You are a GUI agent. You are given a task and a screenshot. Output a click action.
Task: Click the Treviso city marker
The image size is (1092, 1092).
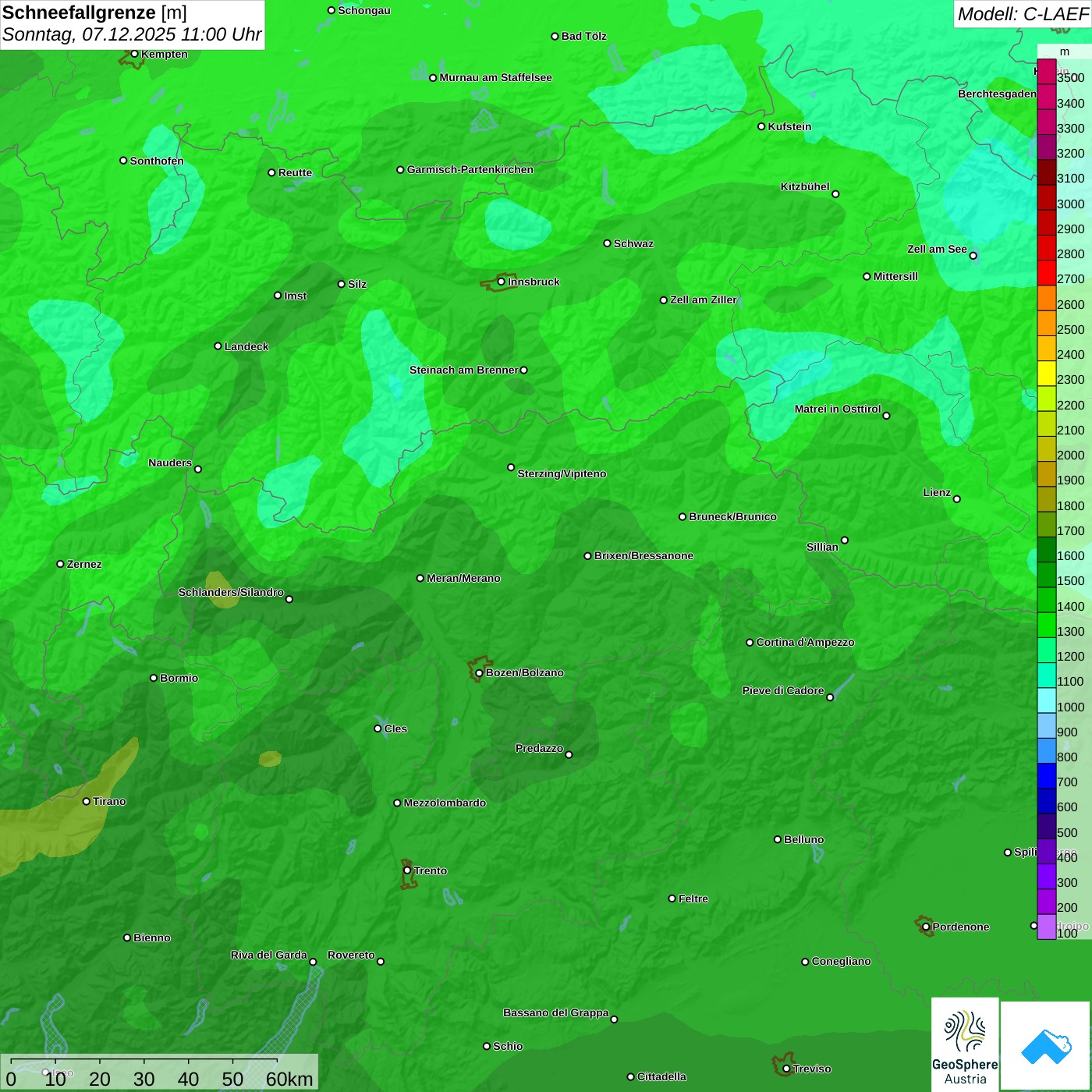tap(786, 1069)
